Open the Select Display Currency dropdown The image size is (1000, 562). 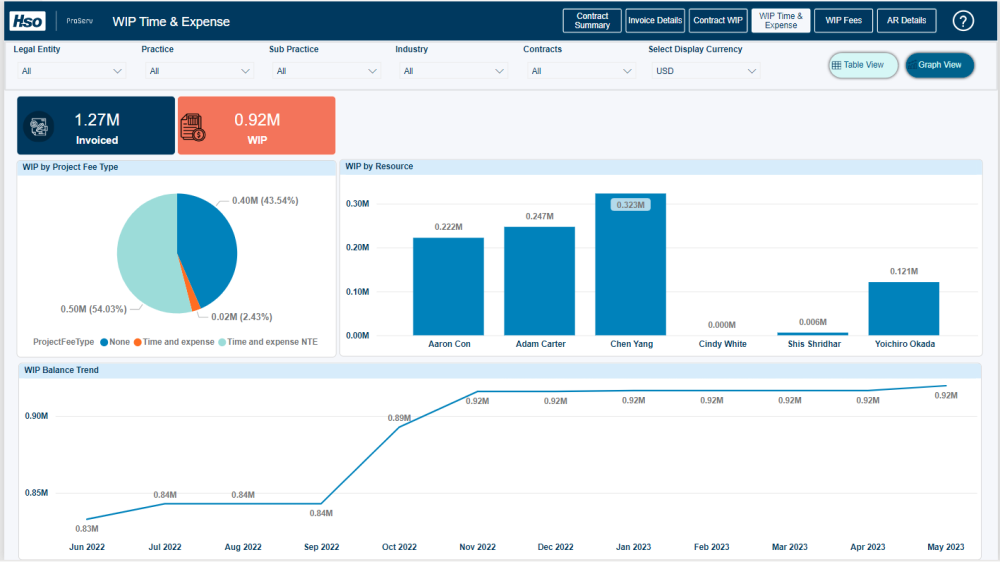pos(705,71)
